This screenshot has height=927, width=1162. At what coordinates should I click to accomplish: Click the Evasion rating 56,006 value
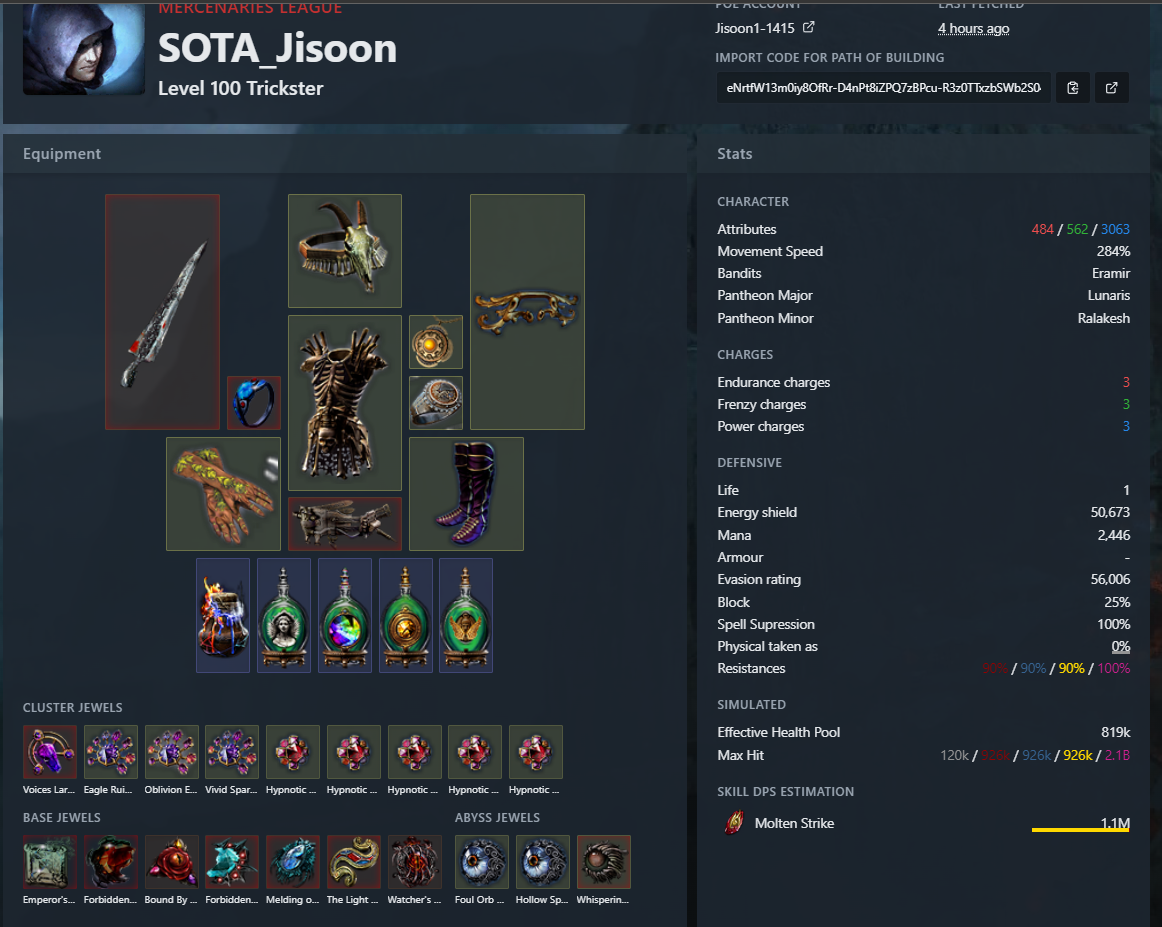click(x=1110, y=579)
